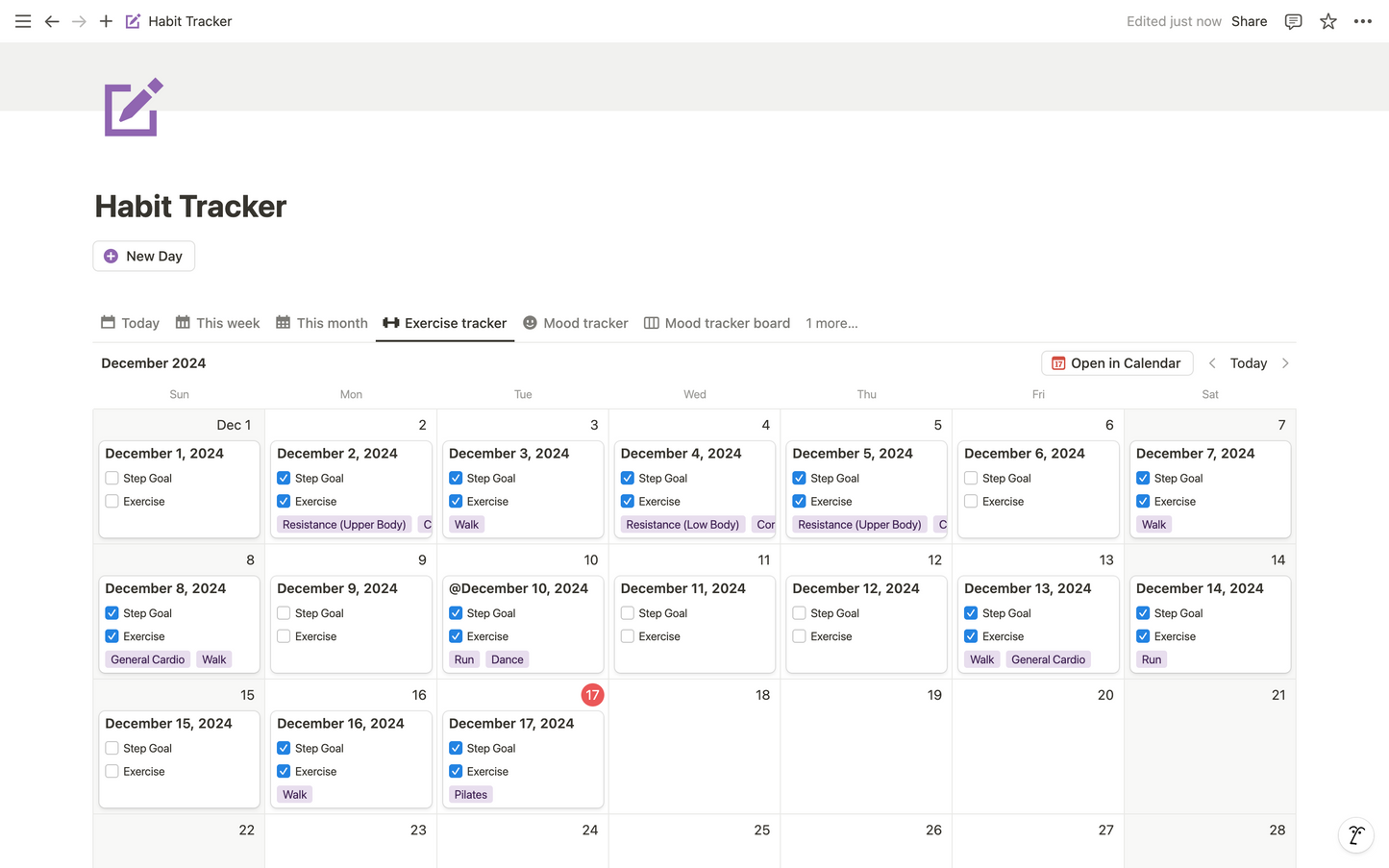Image resolution: width=1389 pixels, height=868 pixels.
Task: Open the December 13, 2024 card title
Action: tap(1028, 588)
